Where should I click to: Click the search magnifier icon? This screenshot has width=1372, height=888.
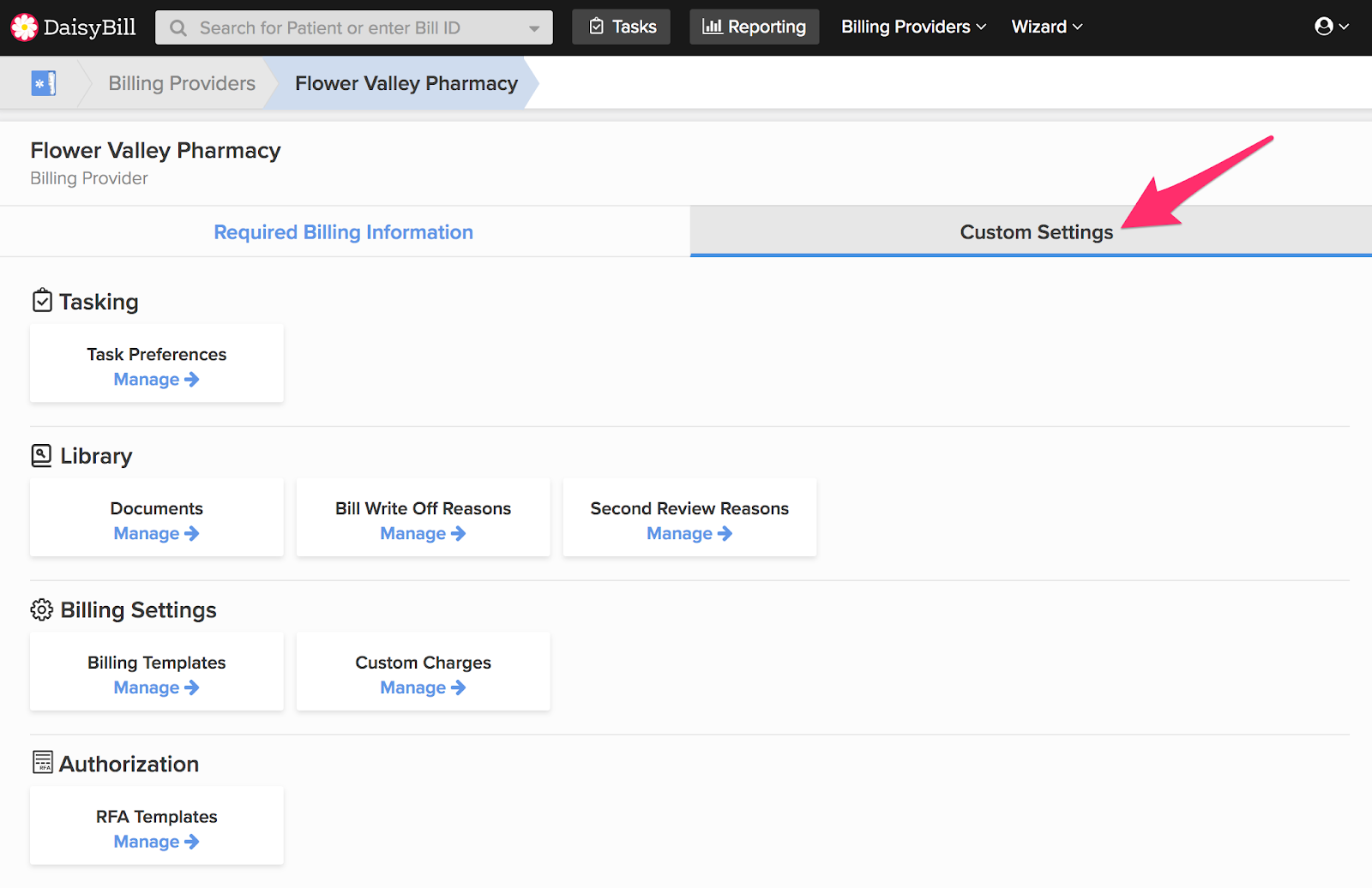click(x=178, y=28)
